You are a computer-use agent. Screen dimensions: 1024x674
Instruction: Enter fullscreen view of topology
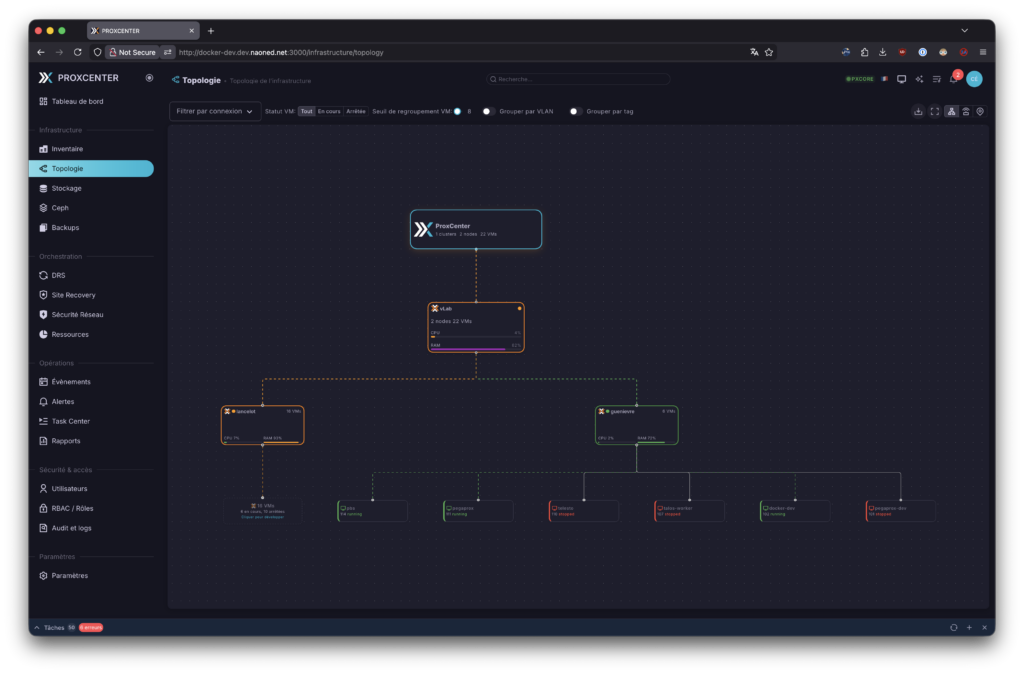[935, 112]
